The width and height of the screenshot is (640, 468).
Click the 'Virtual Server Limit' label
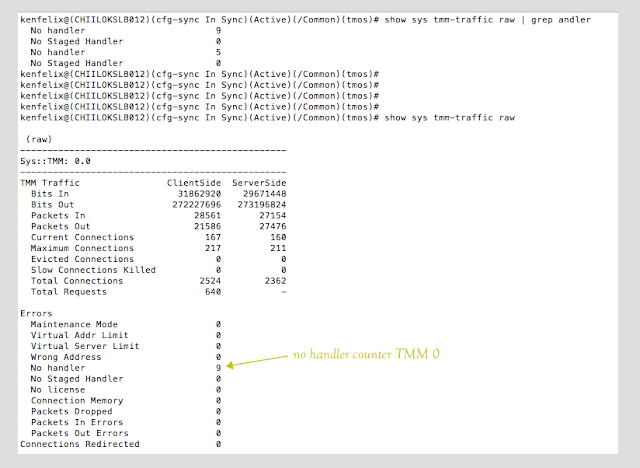click(85, 346)
